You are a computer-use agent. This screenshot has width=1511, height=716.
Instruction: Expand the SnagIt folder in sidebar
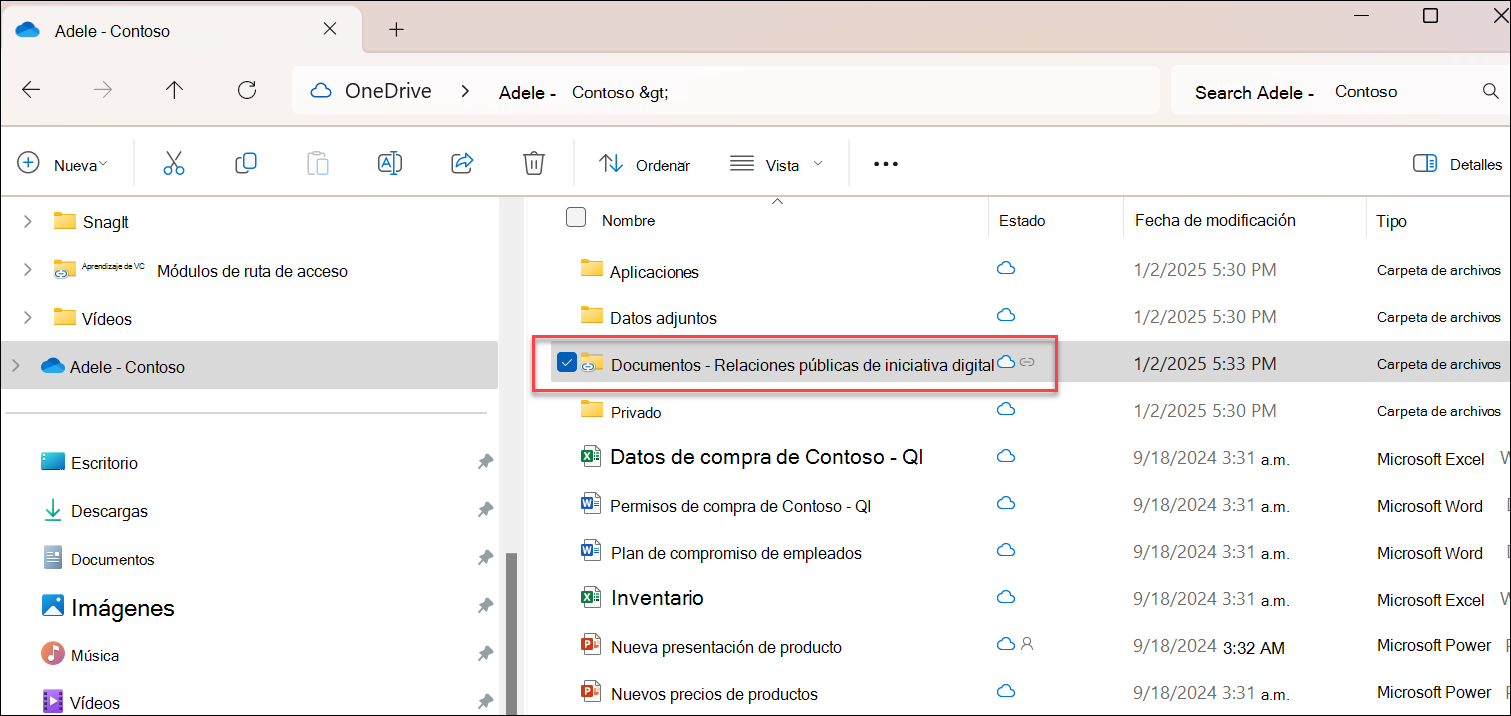click(x=27, y=221)
